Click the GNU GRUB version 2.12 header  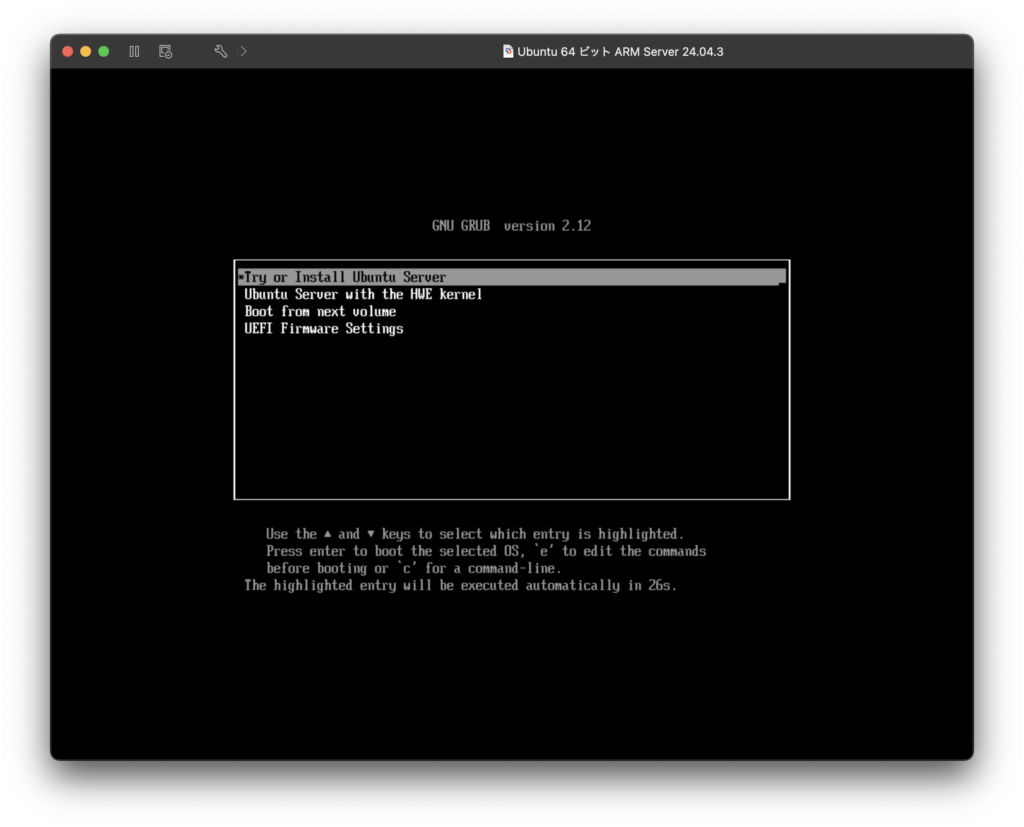(511, 226)
